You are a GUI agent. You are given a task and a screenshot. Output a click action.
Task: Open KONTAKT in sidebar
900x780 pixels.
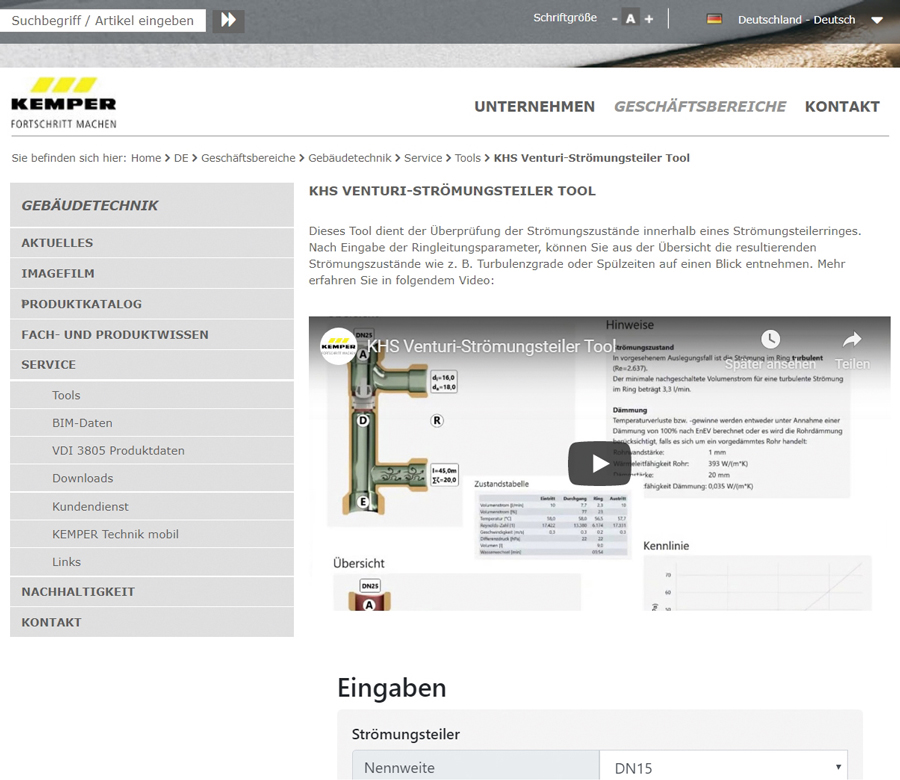click(x=152, y=622)
